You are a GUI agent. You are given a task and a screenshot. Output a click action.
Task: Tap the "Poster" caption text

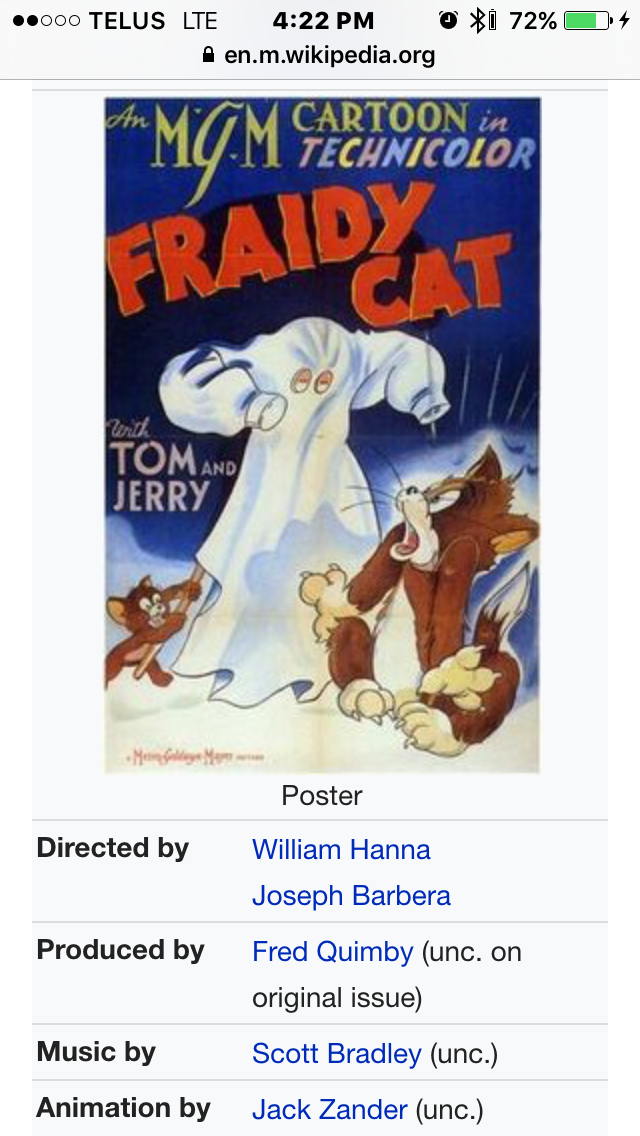pyautogui.click(x=322, y=796)
